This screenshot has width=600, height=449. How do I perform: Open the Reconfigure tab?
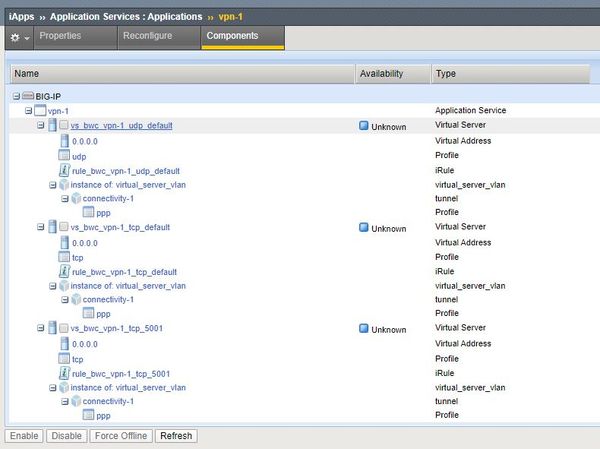(x=147, y=36)
